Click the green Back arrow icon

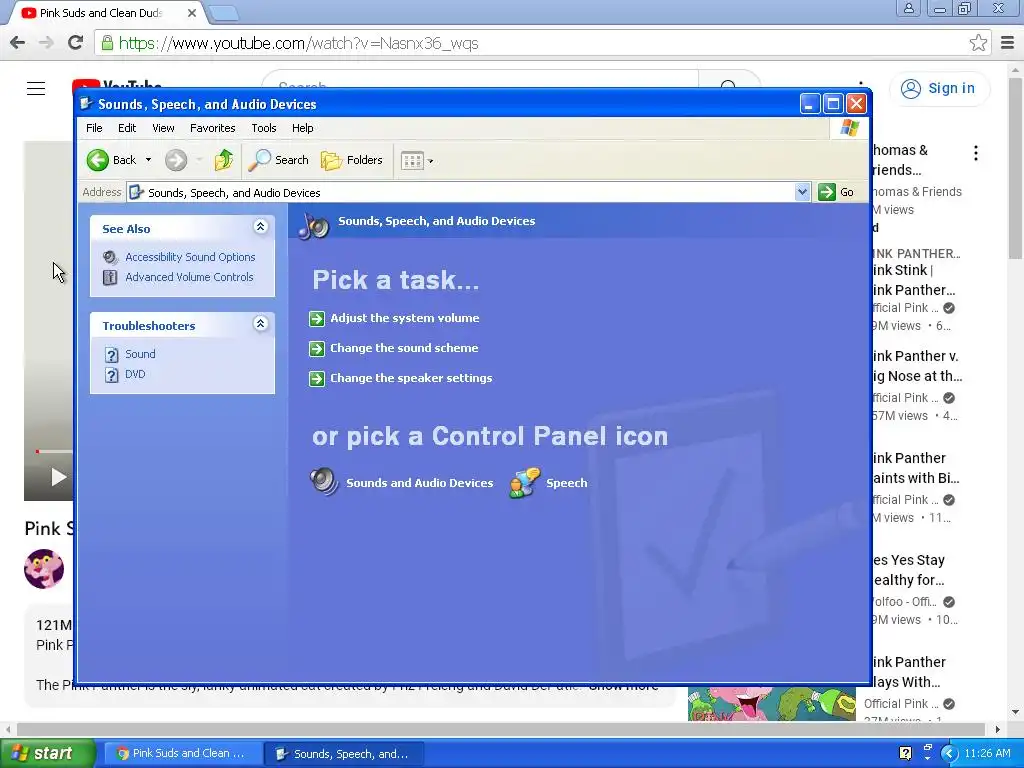point(98,160)
